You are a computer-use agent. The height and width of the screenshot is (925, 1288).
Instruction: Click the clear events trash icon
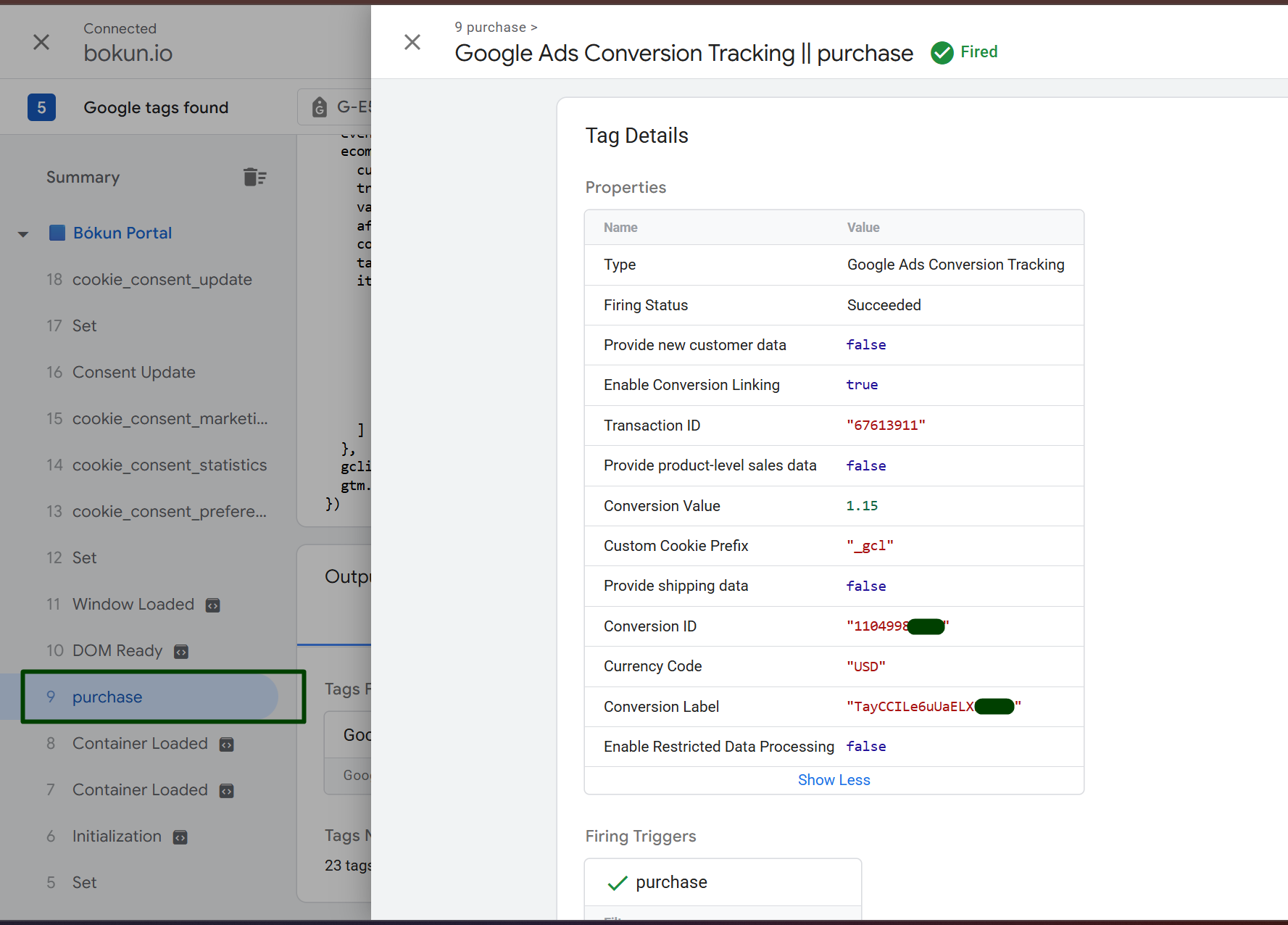[254, 177]
